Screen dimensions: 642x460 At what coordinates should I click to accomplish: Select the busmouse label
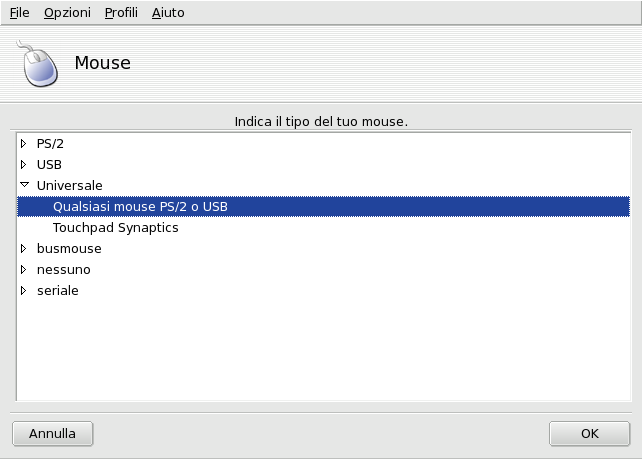pos(69,248)
